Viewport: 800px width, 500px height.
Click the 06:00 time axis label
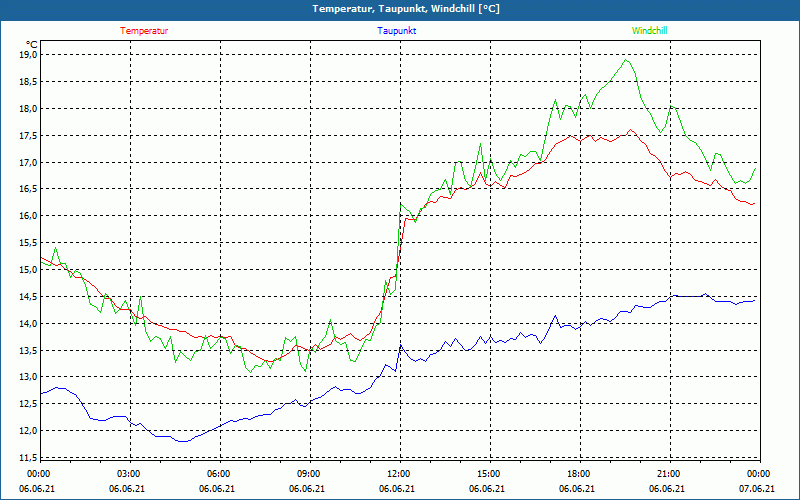pyautogui.click(x=220, y=474)
